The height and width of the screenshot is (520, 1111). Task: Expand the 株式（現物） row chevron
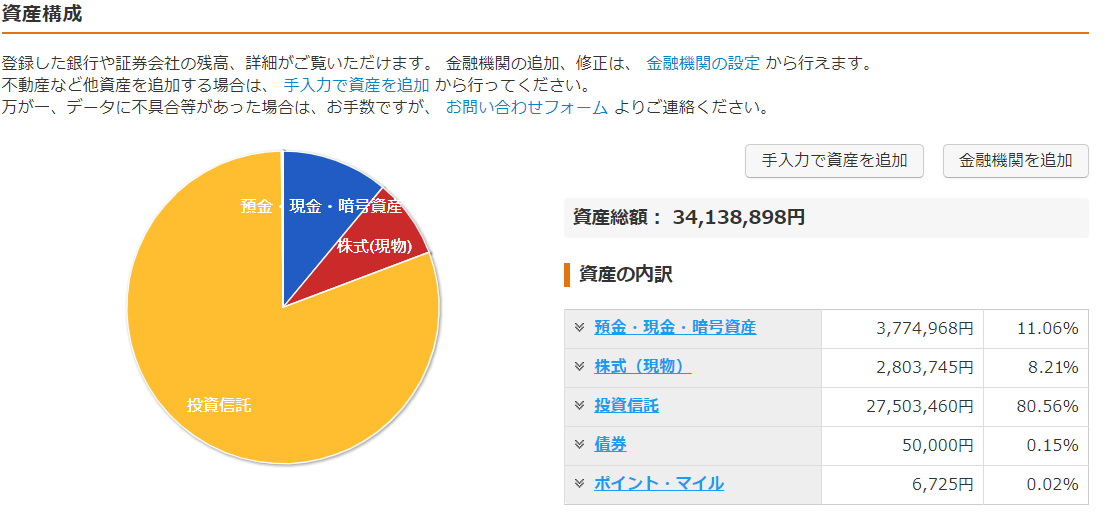[x=579, y=366]
